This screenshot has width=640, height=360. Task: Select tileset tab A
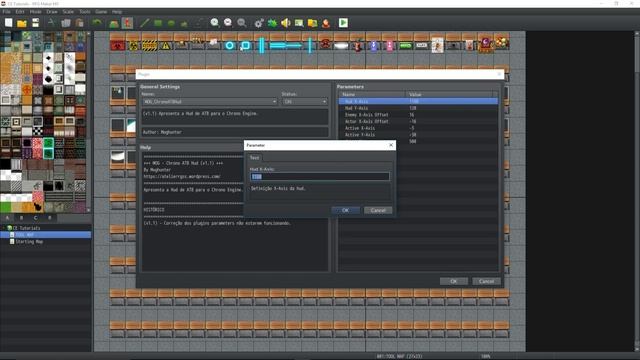pyautogui.click(x=7, y=218)
